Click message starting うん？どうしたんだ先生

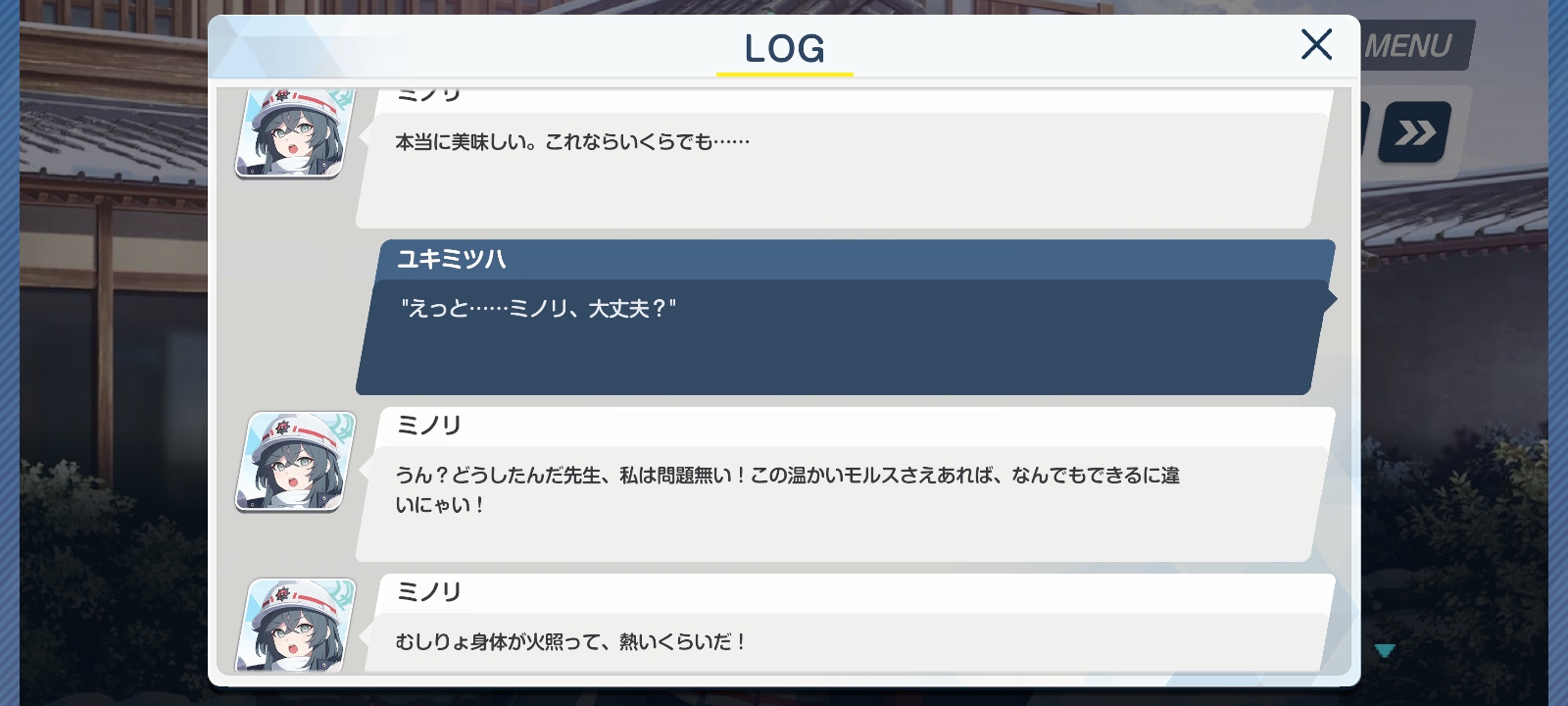tap(787, 489)
